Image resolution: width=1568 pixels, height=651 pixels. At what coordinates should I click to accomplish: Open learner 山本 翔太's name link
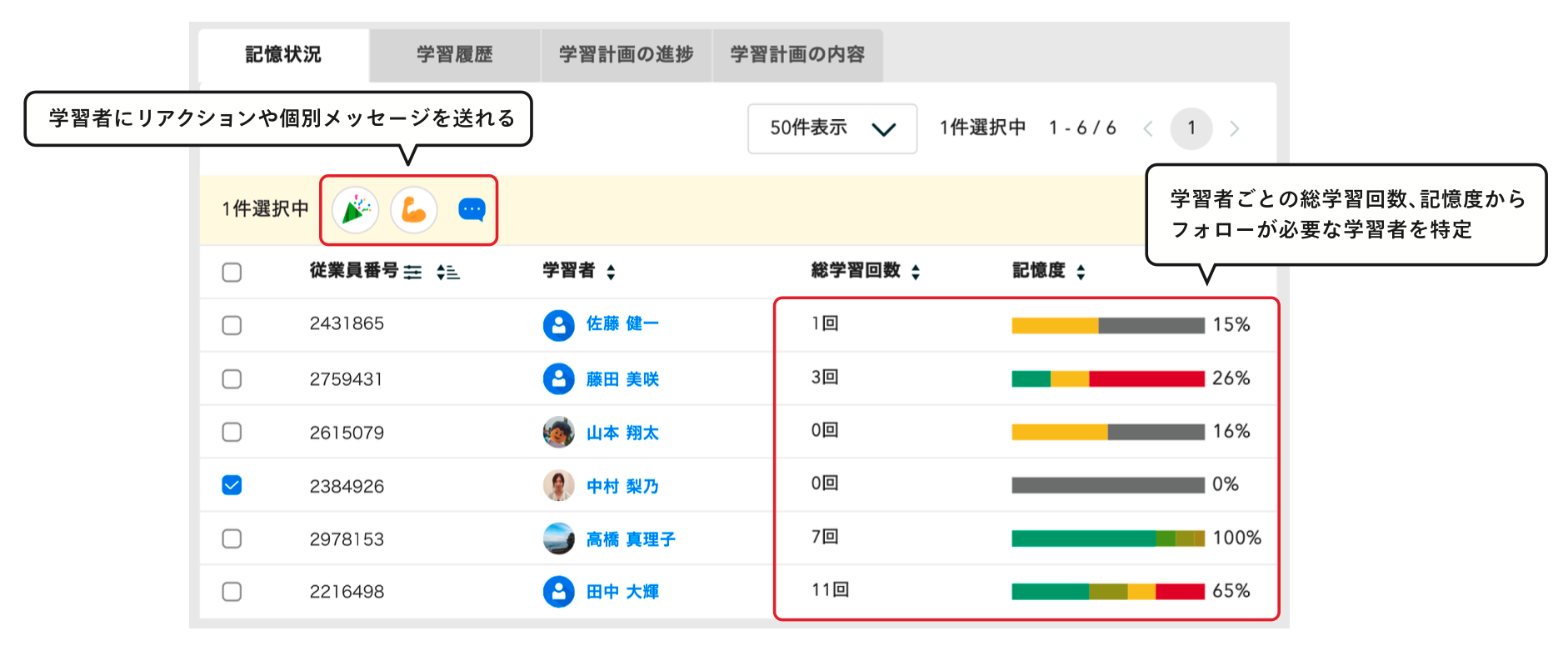[x=622, y=433]
